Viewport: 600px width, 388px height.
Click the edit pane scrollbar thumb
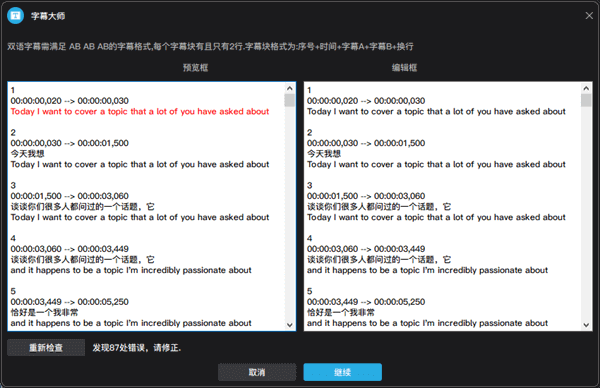(586, 100)
